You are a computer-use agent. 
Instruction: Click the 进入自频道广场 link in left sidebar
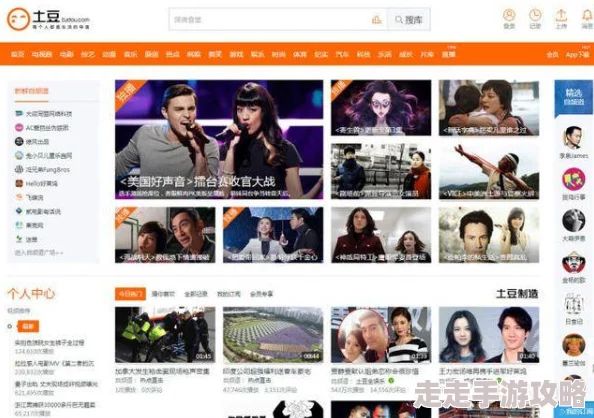(x=39, y=252)
